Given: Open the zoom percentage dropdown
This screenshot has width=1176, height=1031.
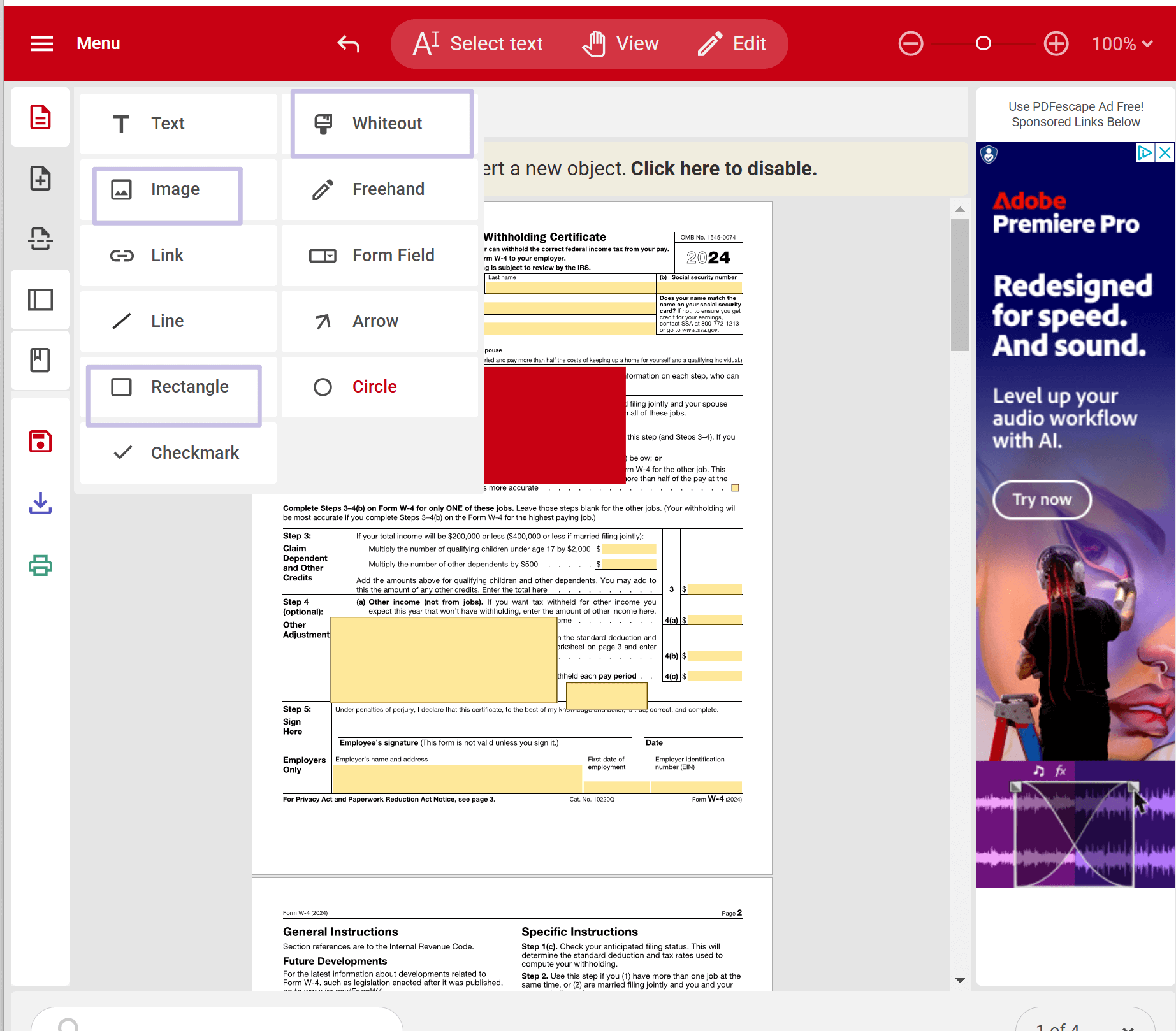Looking at the screenshot, I should [x=1122, y=43].
